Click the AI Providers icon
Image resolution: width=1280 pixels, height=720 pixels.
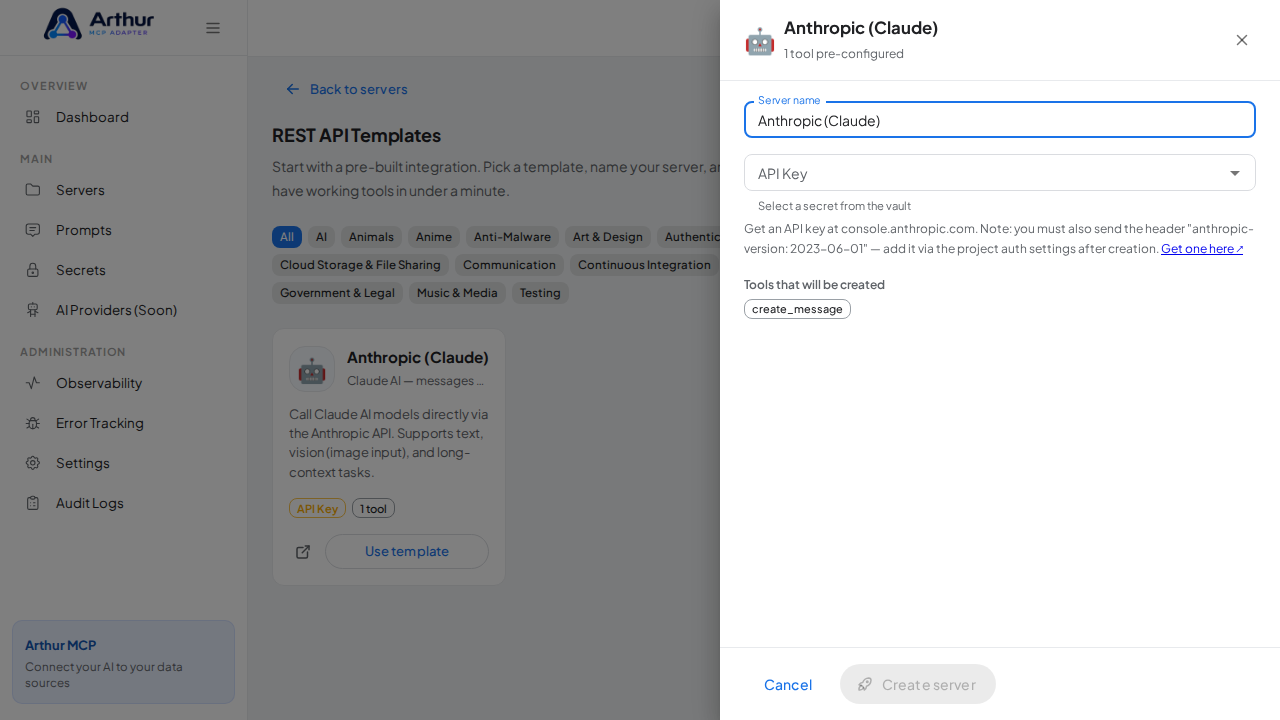pyautogui.click(x=33, y=310)
